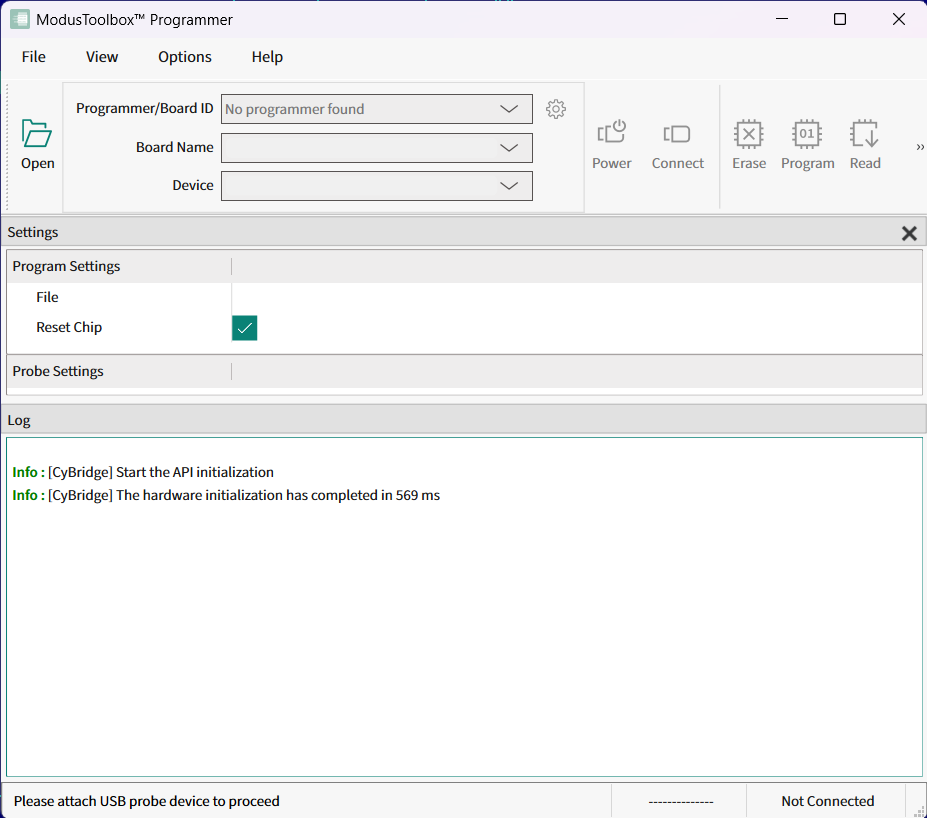The height and width of the screenshot is (818, 927).
Task: Click the Log panel header
Action: tap(464, 420)
